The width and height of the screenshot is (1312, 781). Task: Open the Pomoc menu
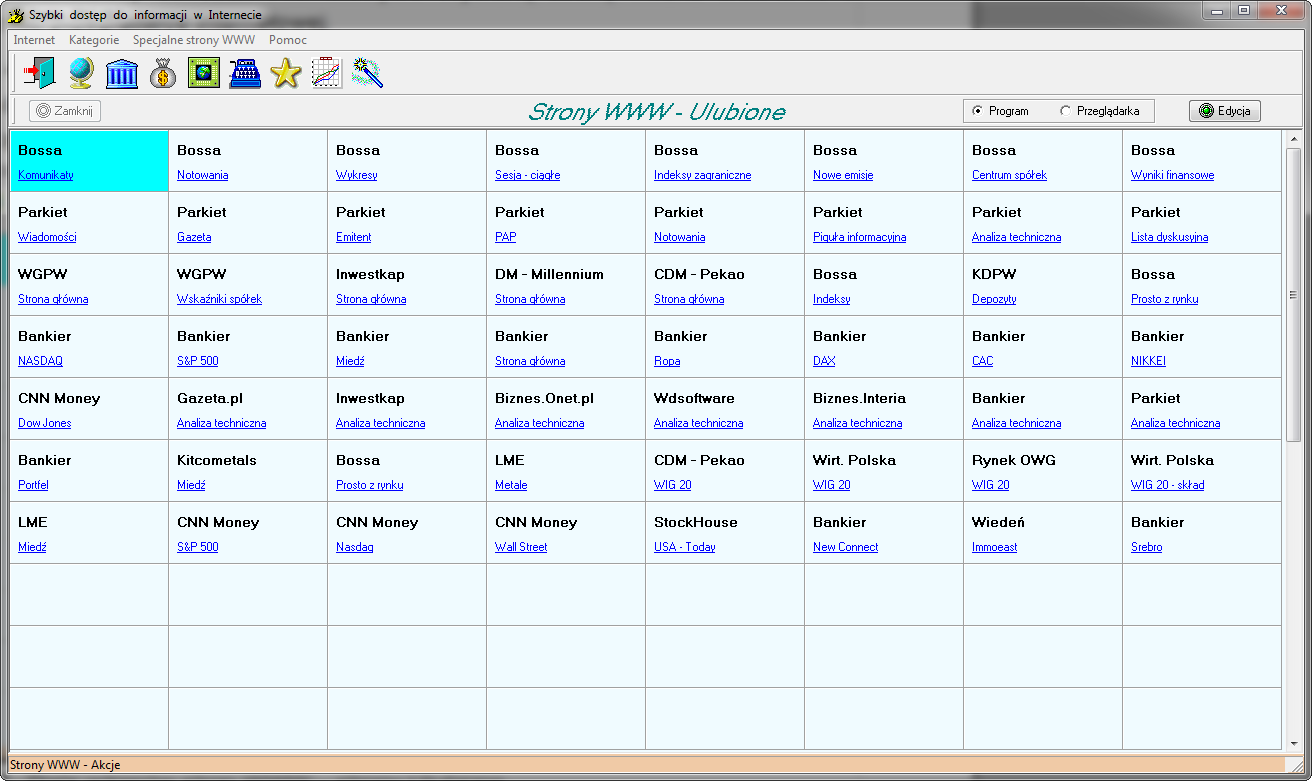click(x=288, y=40)
